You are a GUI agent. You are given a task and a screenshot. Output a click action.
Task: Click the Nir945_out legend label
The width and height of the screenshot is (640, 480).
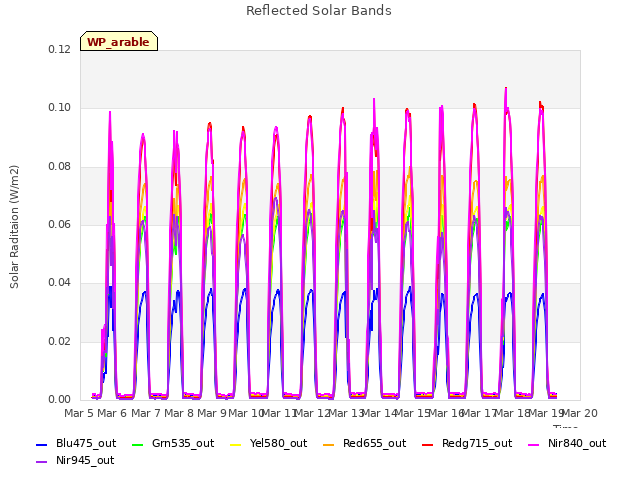tap(85, 460)
